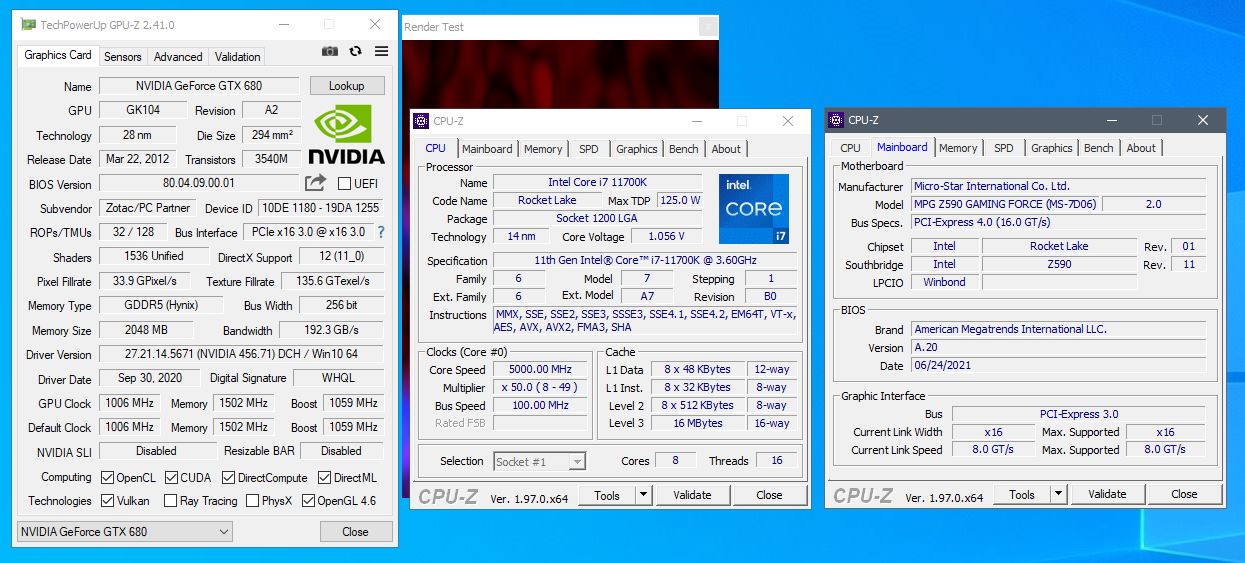Screen dimensions: 1245x563
Task: Toggle the UEFI checkbox
Action: pyautogui.click(x=344, y=184)
